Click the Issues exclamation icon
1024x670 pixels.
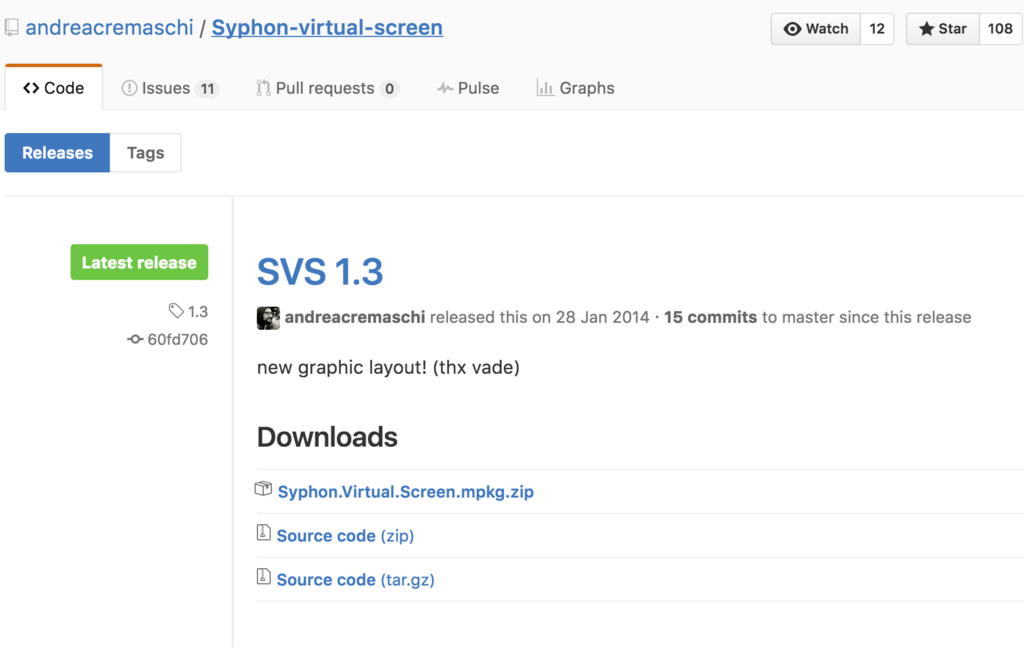pos(129,88)
